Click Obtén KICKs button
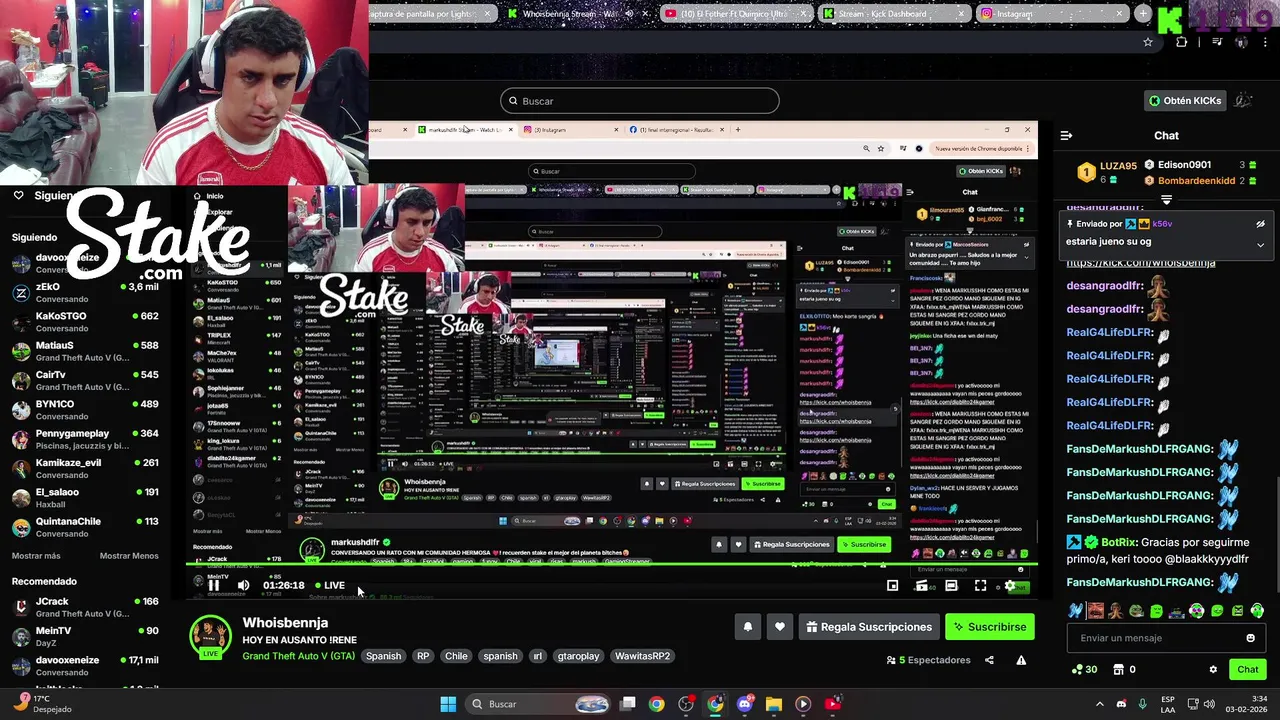1280x720 pixels. click(x=1185, y=100)
